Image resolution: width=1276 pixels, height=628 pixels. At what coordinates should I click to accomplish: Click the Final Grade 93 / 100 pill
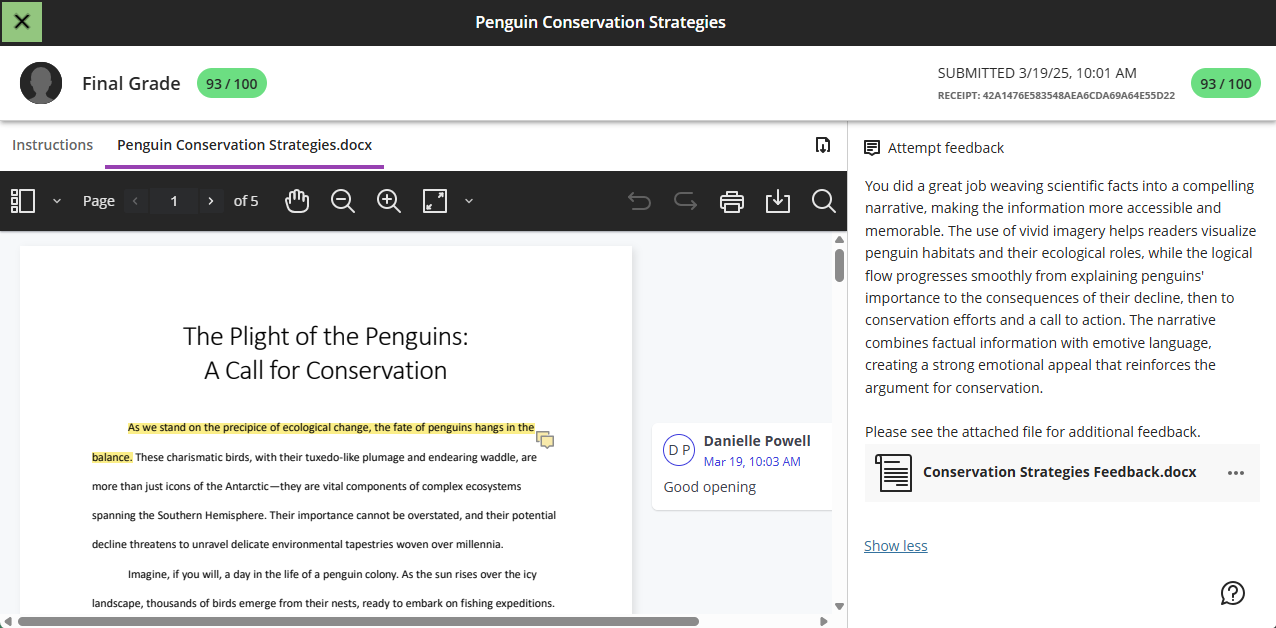232,84
